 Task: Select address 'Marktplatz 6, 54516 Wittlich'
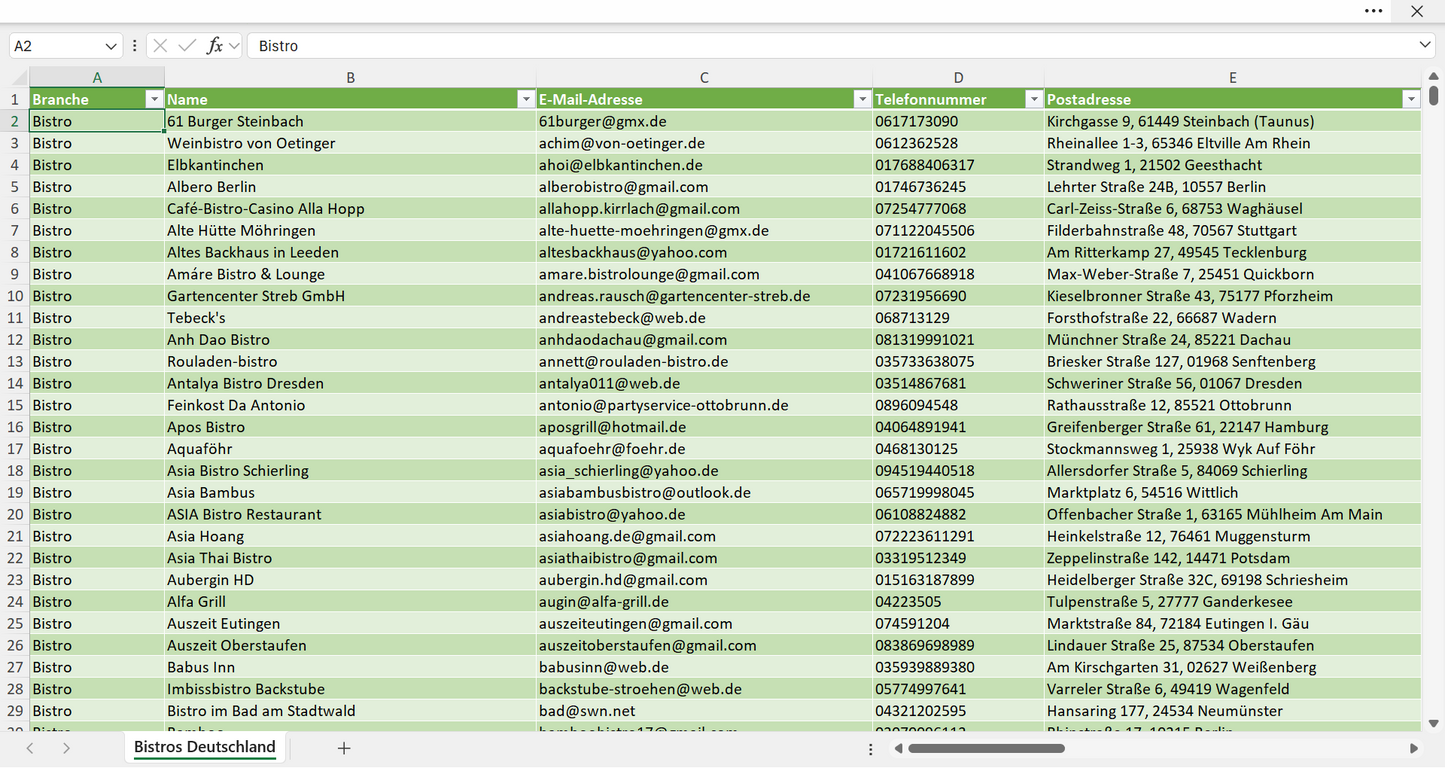1233,493
